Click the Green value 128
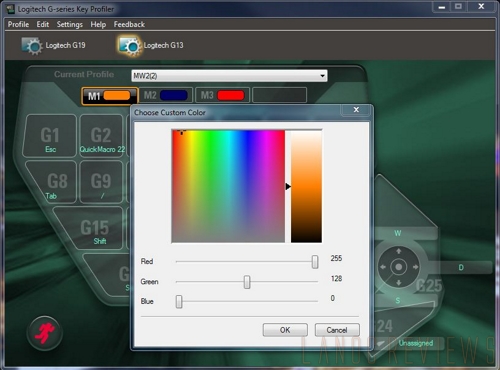 tap(336, 278)
